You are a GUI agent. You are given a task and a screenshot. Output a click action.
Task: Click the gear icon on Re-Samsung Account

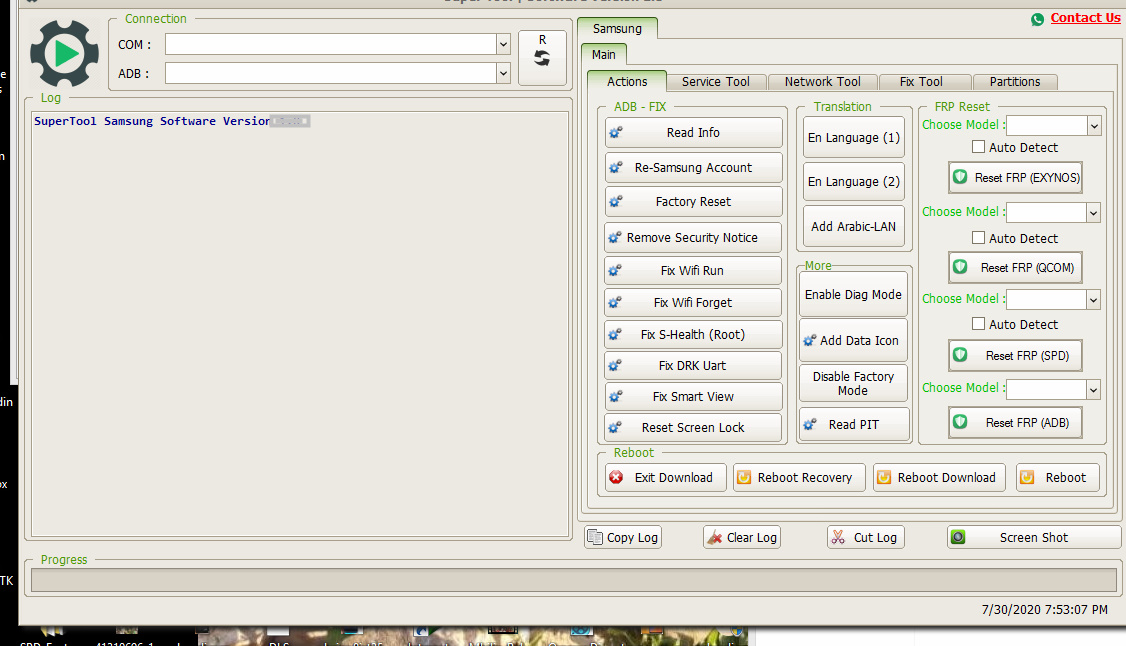(x=615, y=167)
